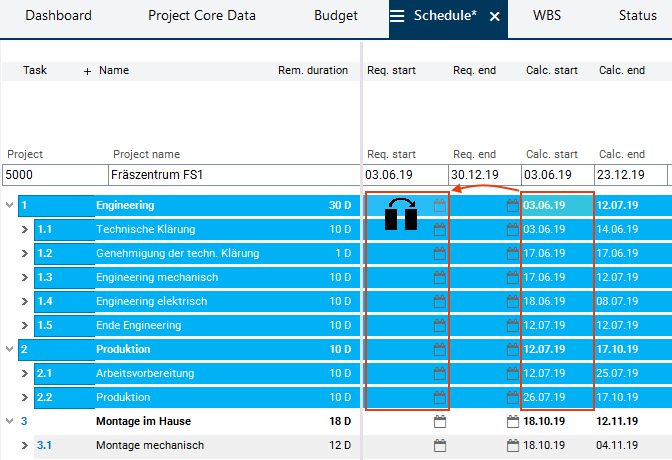Open the WBS tab

tap(547, 16)
